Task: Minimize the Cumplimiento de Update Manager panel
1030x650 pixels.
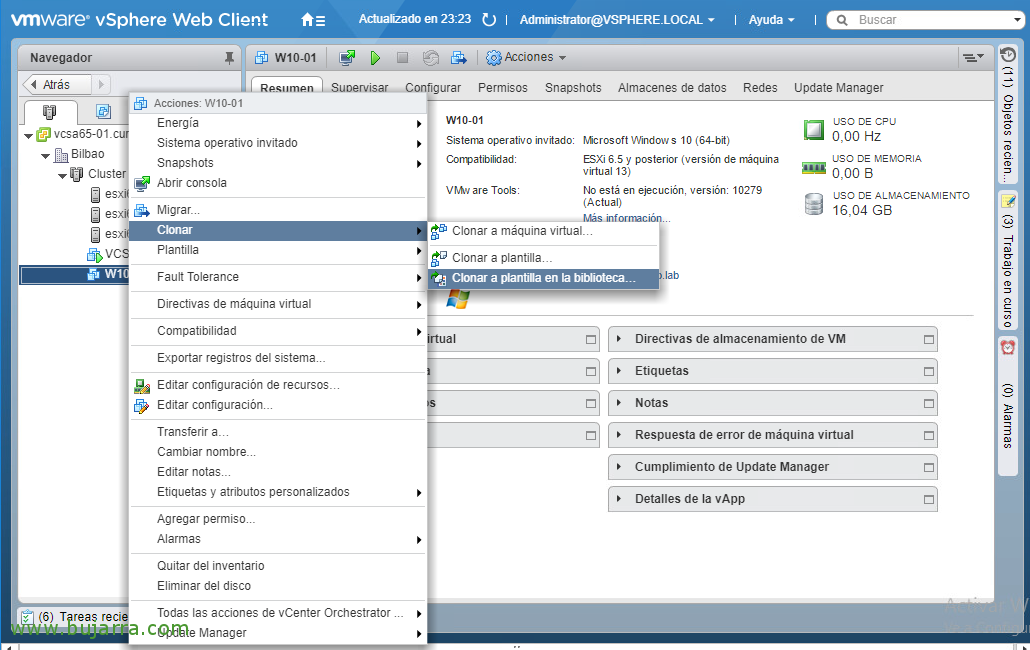Action: 929,467
